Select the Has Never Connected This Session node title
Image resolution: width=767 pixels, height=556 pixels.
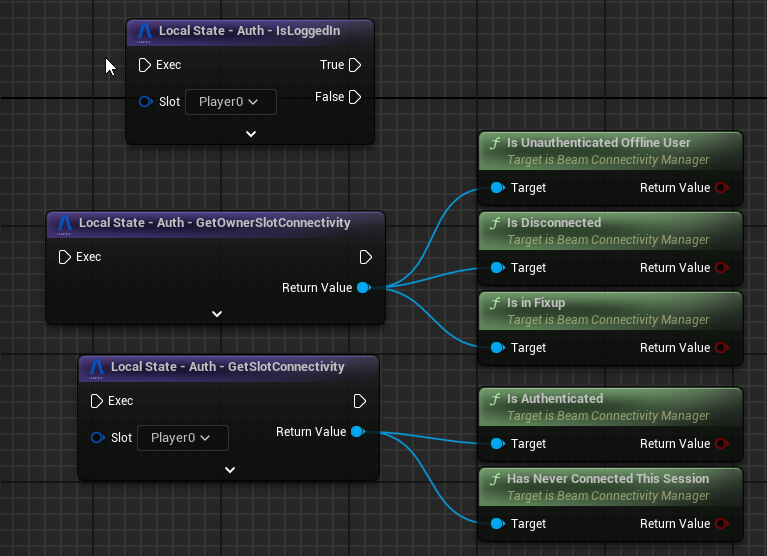coord(607,479)
